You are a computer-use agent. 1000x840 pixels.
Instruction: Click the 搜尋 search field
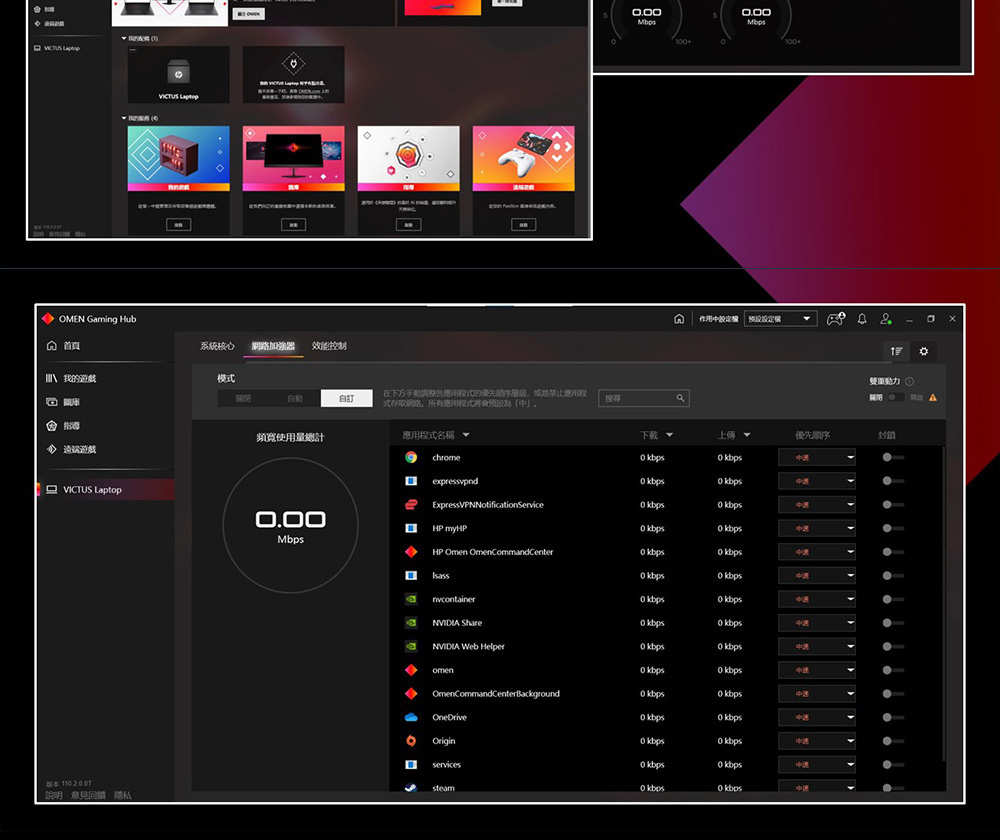[643, 398]
